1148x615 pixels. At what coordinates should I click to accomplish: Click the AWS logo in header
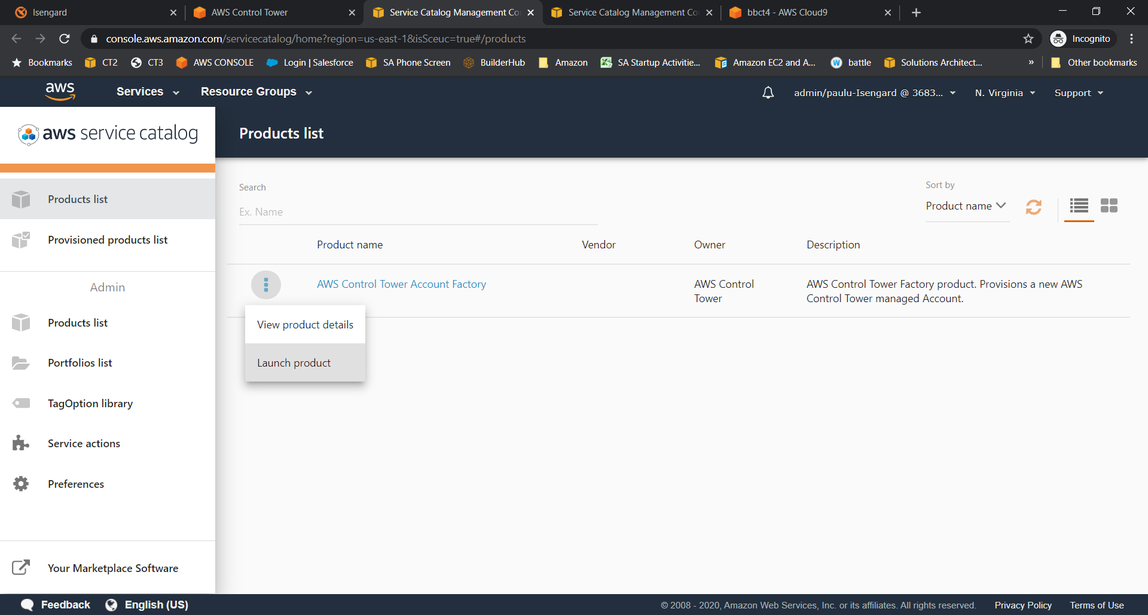60,92
